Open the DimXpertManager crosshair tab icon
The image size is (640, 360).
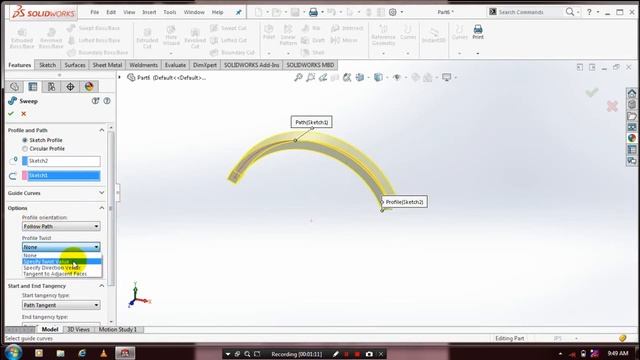70,87
